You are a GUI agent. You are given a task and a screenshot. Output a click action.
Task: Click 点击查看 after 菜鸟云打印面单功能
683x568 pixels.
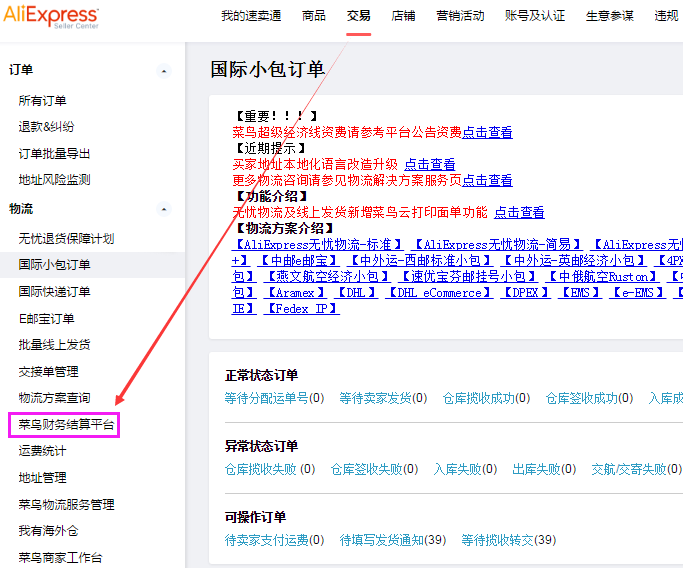point(519,212)
